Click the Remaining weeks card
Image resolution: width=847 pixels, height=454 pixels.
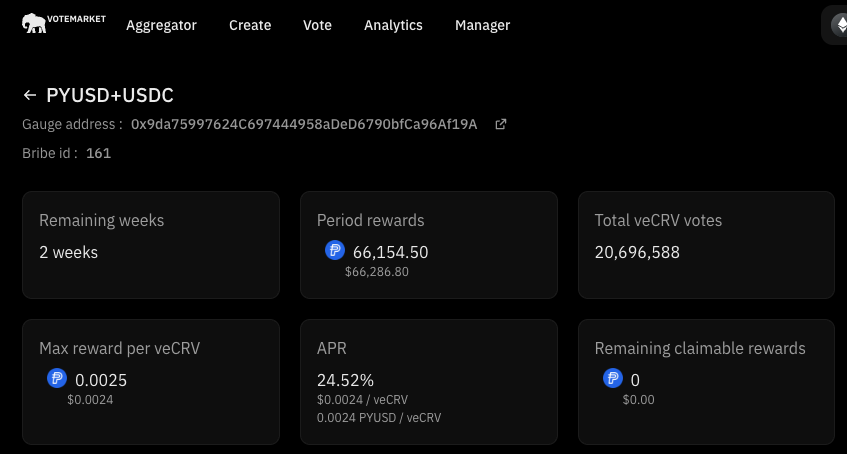coord(150,245)
